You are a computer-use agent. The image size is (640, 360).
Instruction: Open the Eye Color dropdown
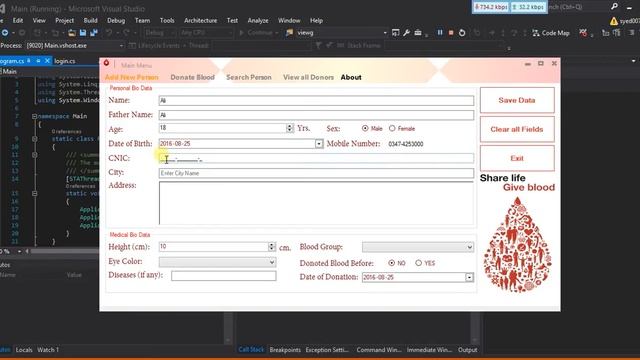(x=271, y=262)
